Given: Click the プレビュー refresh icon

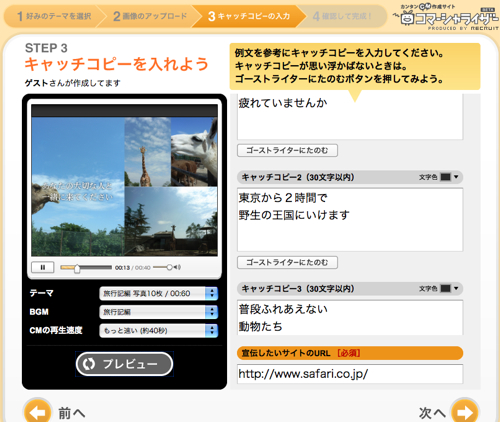Looking at the screenshot, I should (89, 364).
